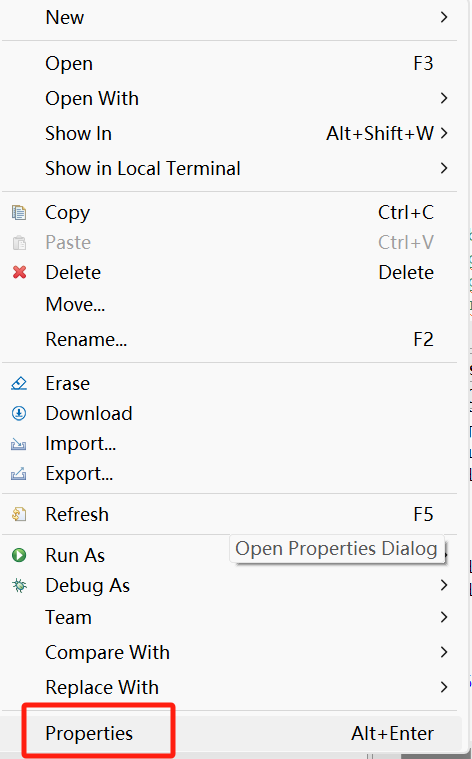Expand the Open With submenu arrow
The image size is (472, 759).
444,98
